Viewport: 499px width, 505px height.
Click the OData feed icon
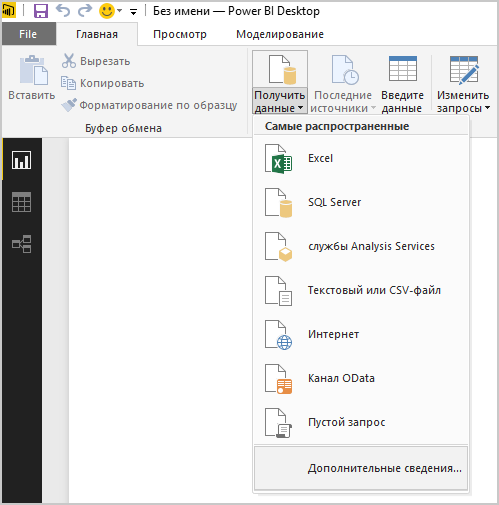pyautogui.click(x=278, y=379)
